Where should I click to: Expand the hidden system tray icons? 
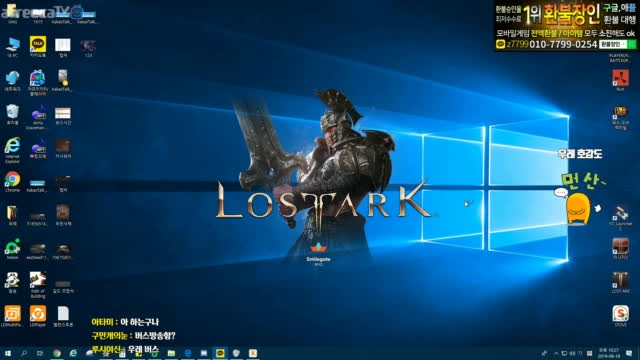[556, 353]
